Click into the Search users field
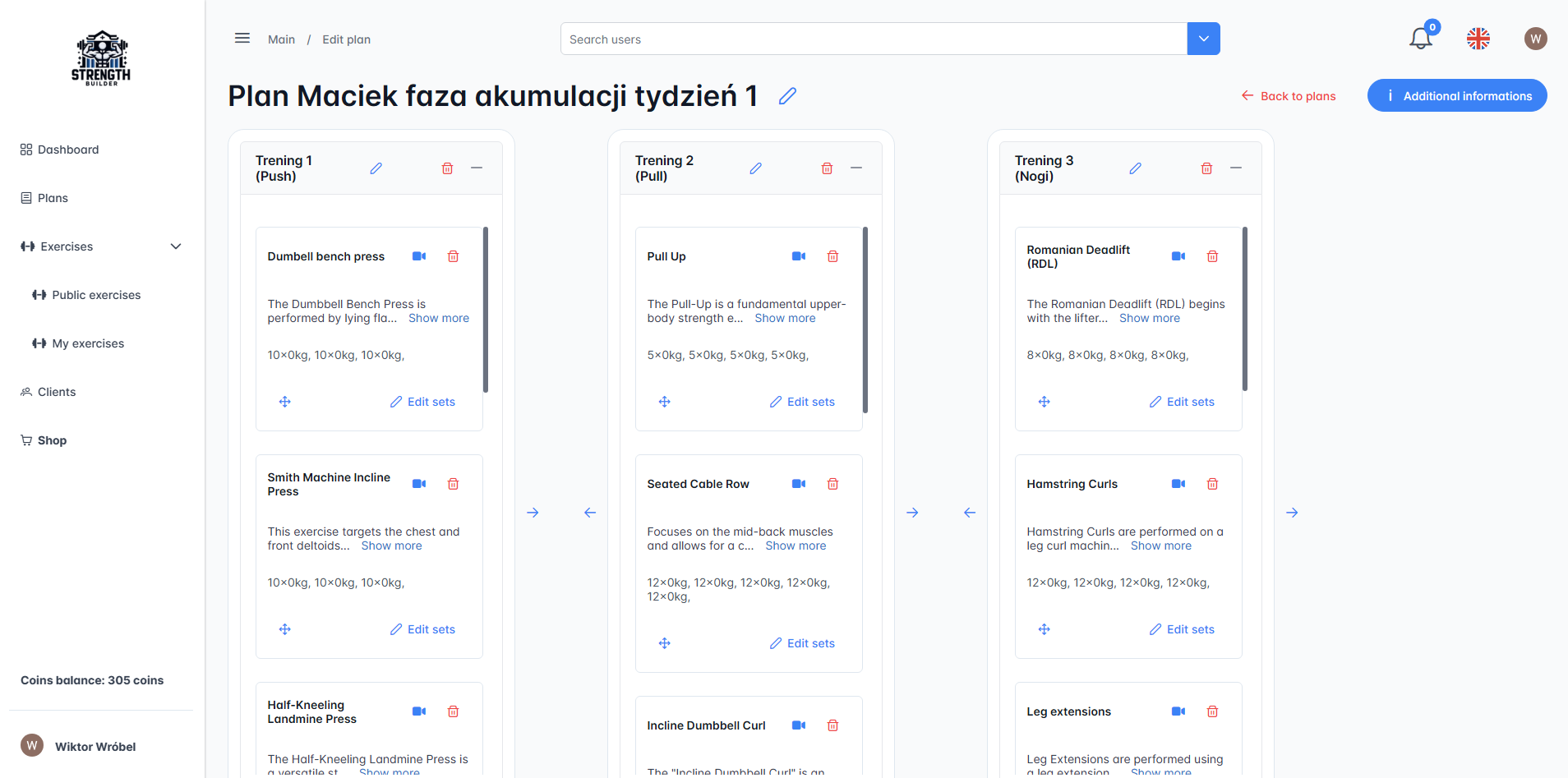This screenshot has width=1568, height=778. [874, 39]
